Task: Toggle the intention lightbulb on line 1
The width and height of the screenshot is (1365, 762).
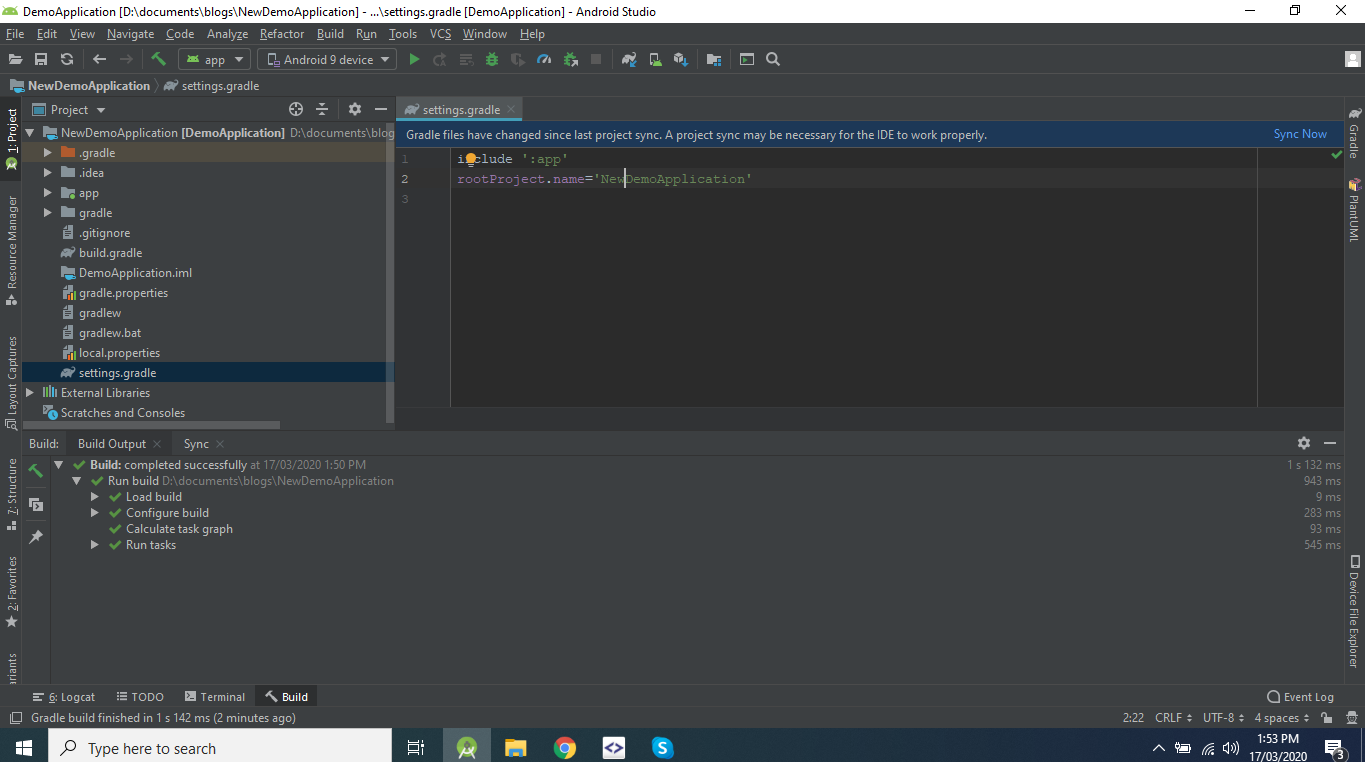Action: point(469,158)
